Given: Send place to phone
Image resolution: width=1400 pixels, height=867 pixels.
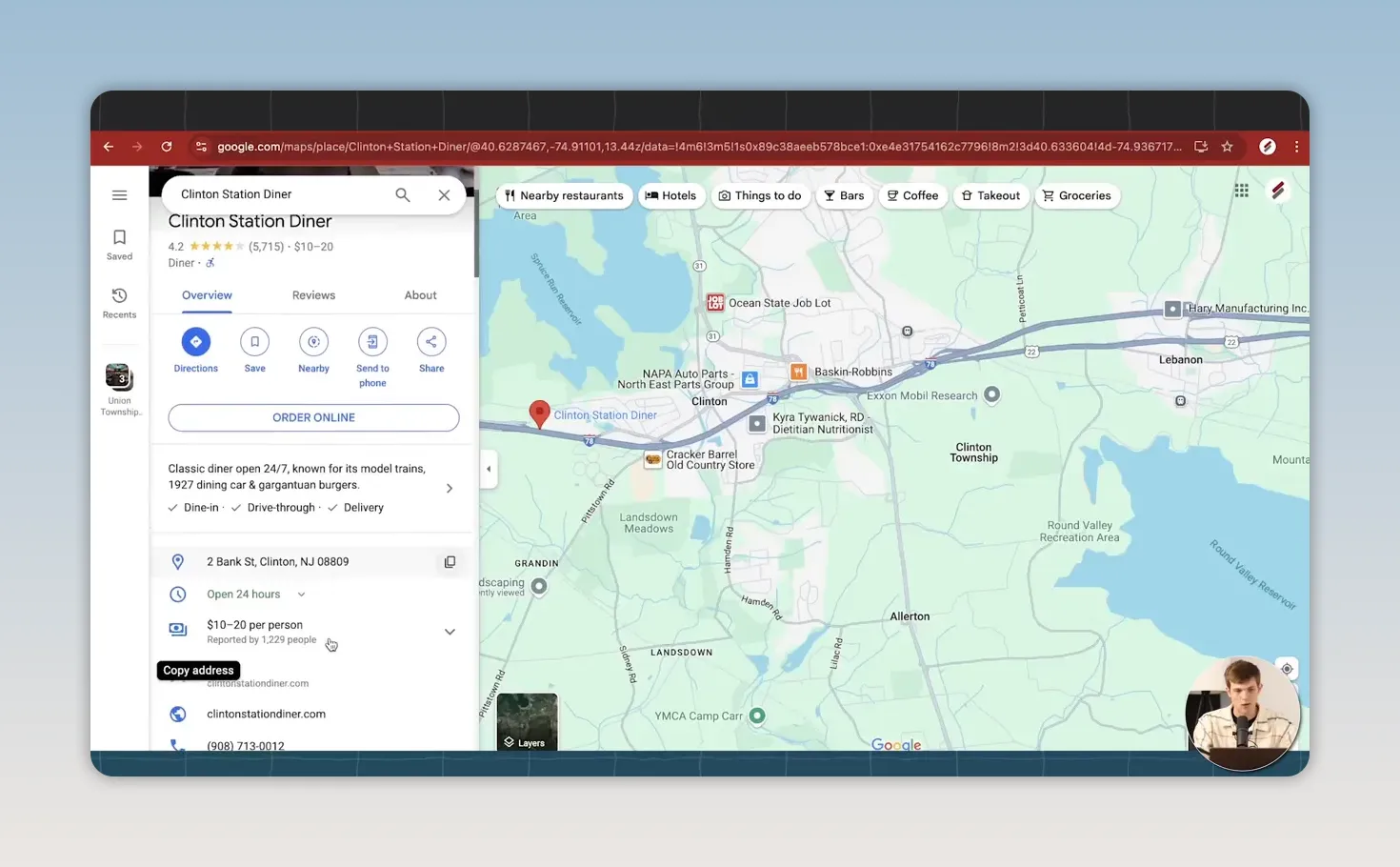Looking at the screenshot, I should [372, 357].
